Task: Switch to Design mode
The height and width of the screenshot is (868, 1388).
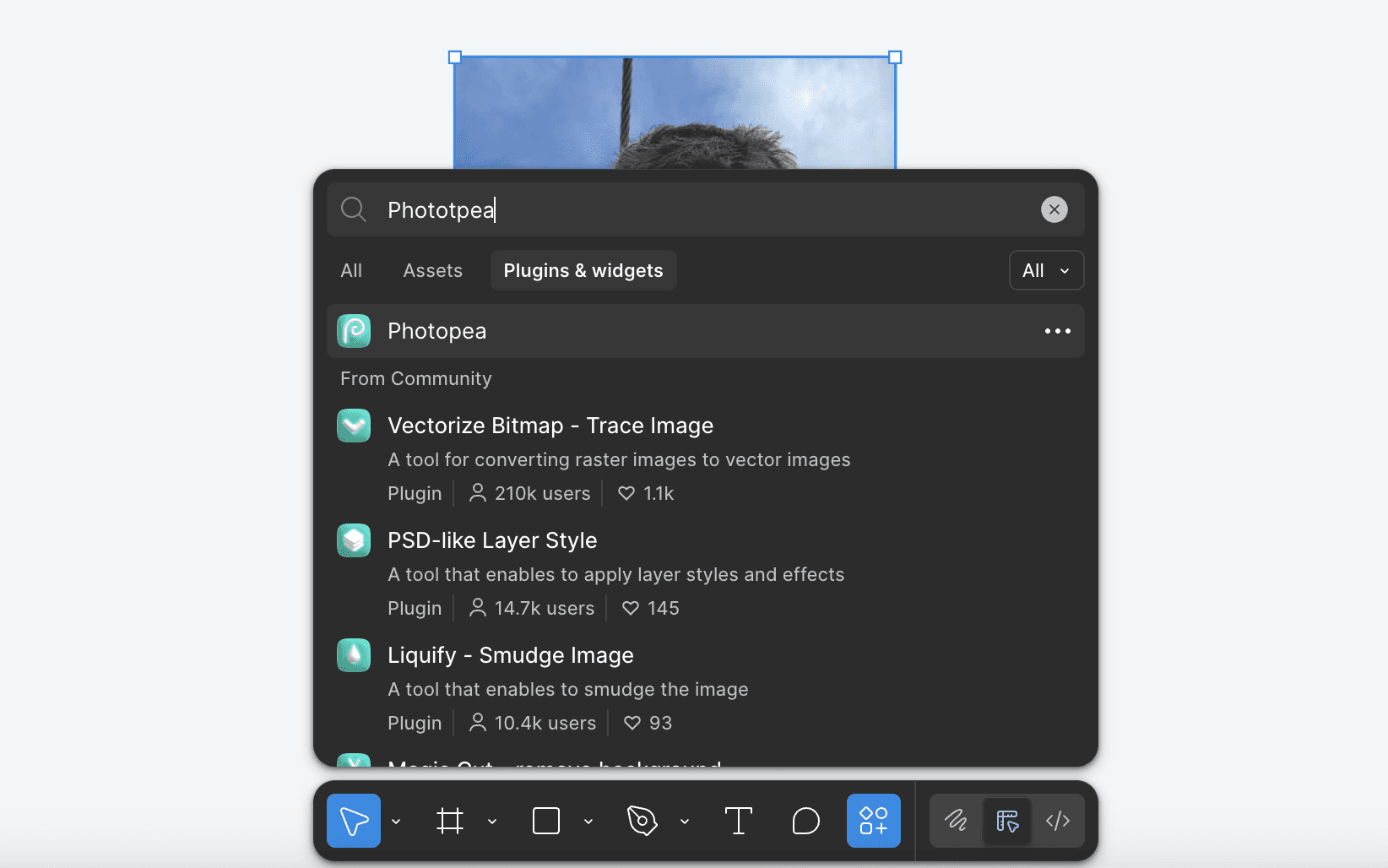Action: click(1007, 821)
